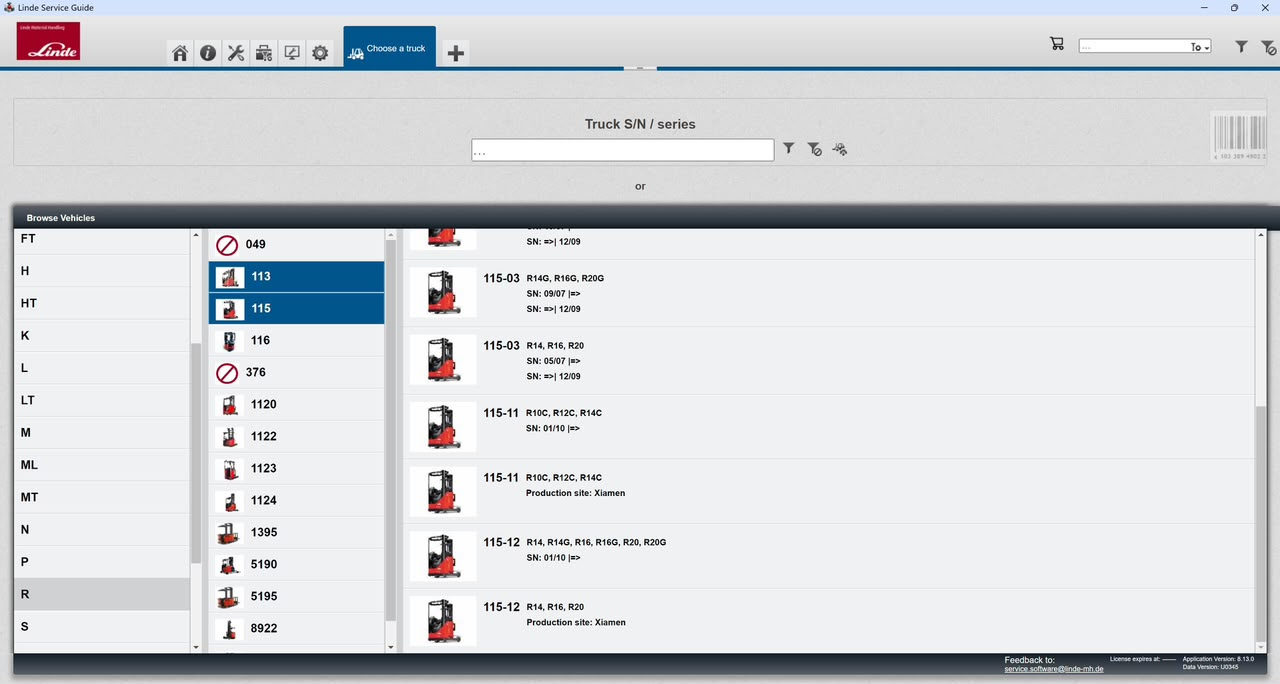Image resolution: width=1280 pixels, height=684 pixels.
Task: Select series 5190 truck icon row
Action: (296, 564)
